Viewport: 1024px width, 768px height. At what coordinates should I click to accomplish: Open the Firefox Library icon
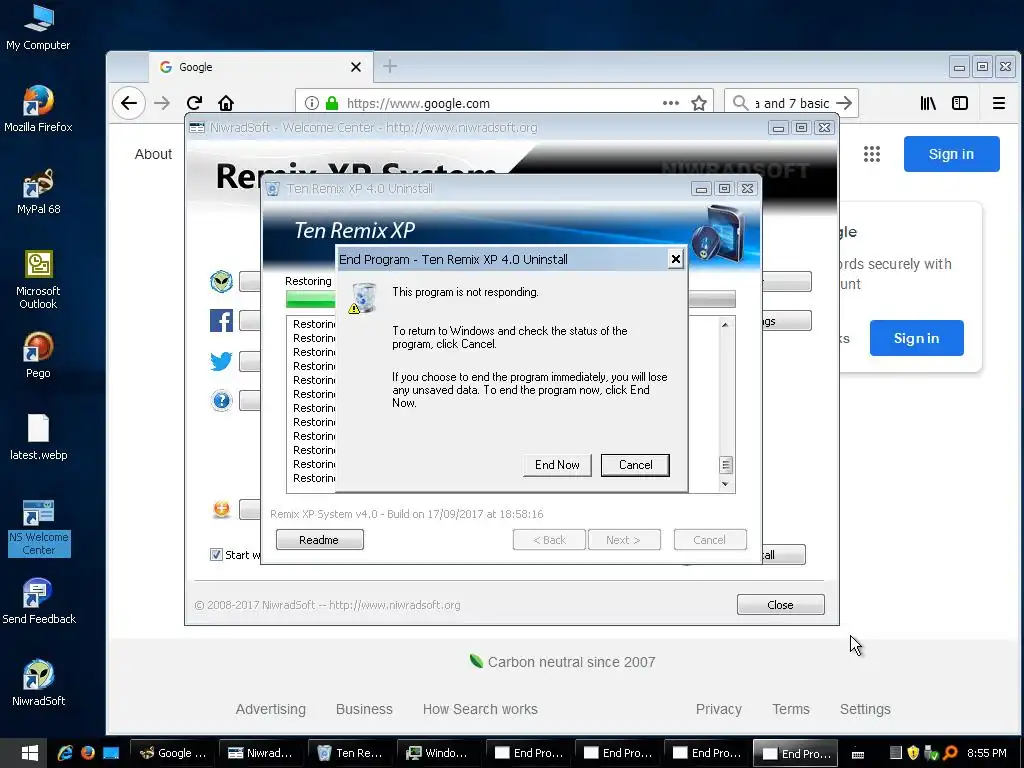[x=928, y=103]
